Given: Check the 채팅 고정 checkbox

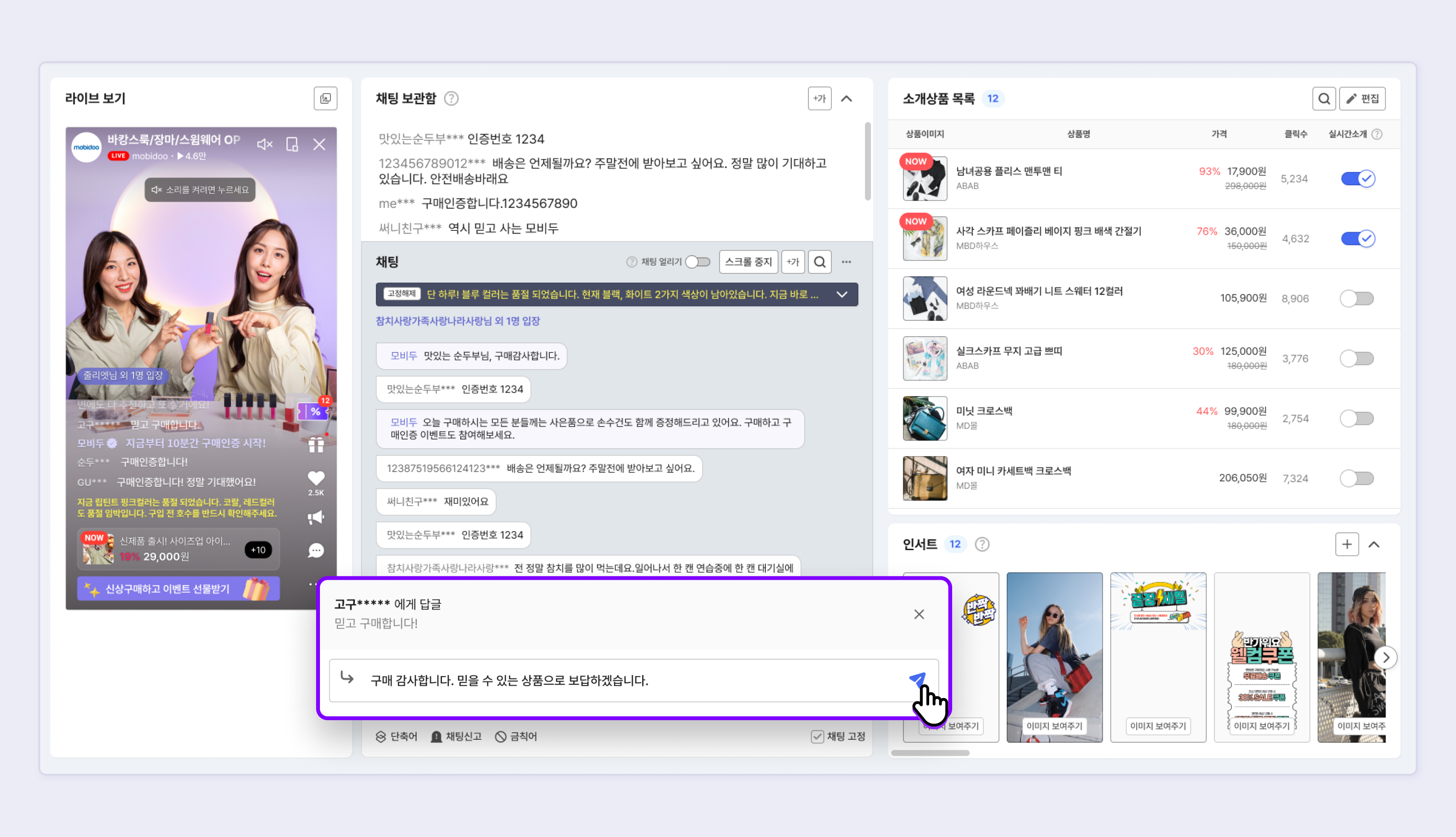Looking at the screenshot, I should (817, 736).
